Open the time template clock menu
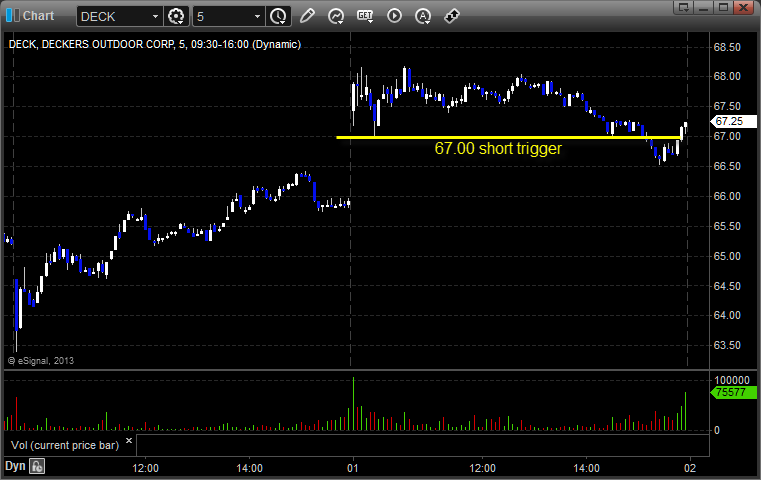The height and width of the screenshot is (480, 761). pos(279,16)
